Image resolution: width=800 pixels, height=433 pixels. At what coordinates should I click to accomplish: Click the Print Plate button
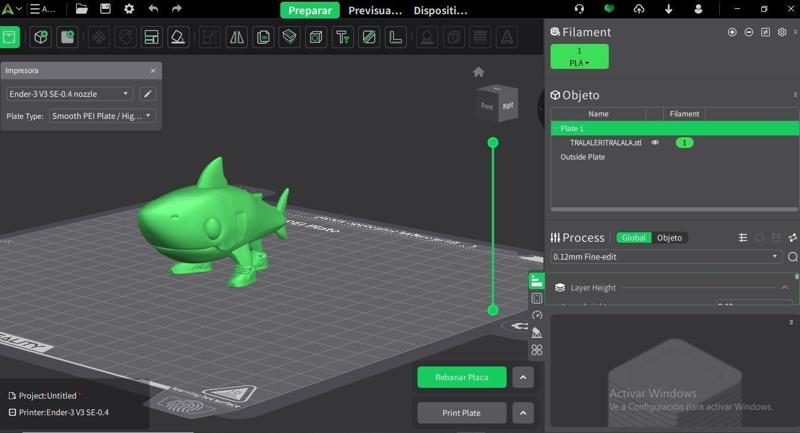click(x=462, y=413)
